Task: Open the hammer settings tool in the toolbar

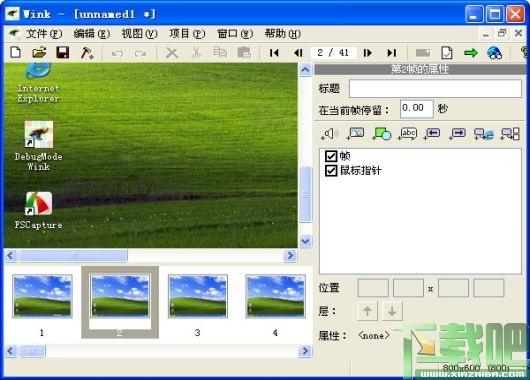Action: click(87, 53)
